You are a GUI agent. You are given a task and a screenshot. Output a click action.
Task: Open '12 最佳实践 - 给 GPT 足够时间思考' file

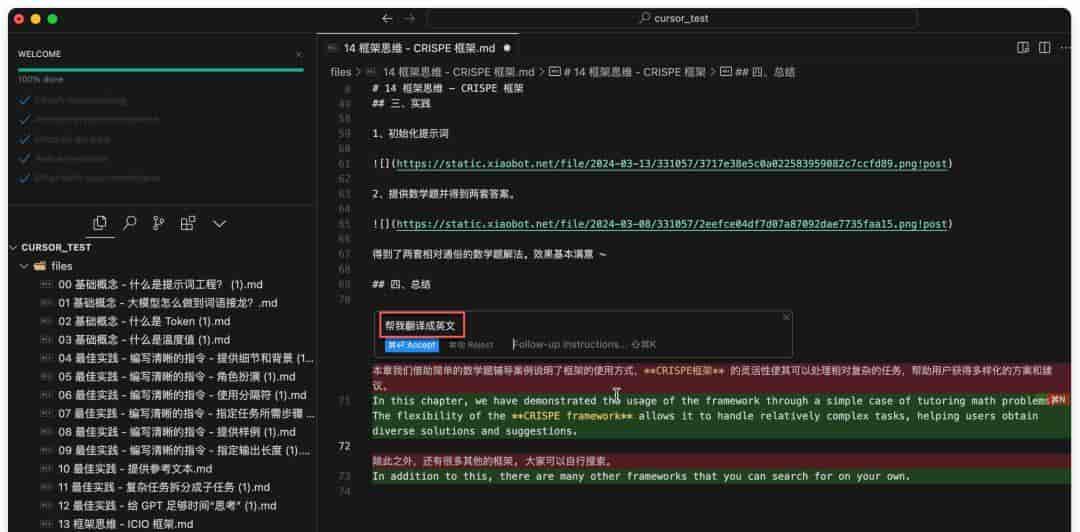pos(167,506)
